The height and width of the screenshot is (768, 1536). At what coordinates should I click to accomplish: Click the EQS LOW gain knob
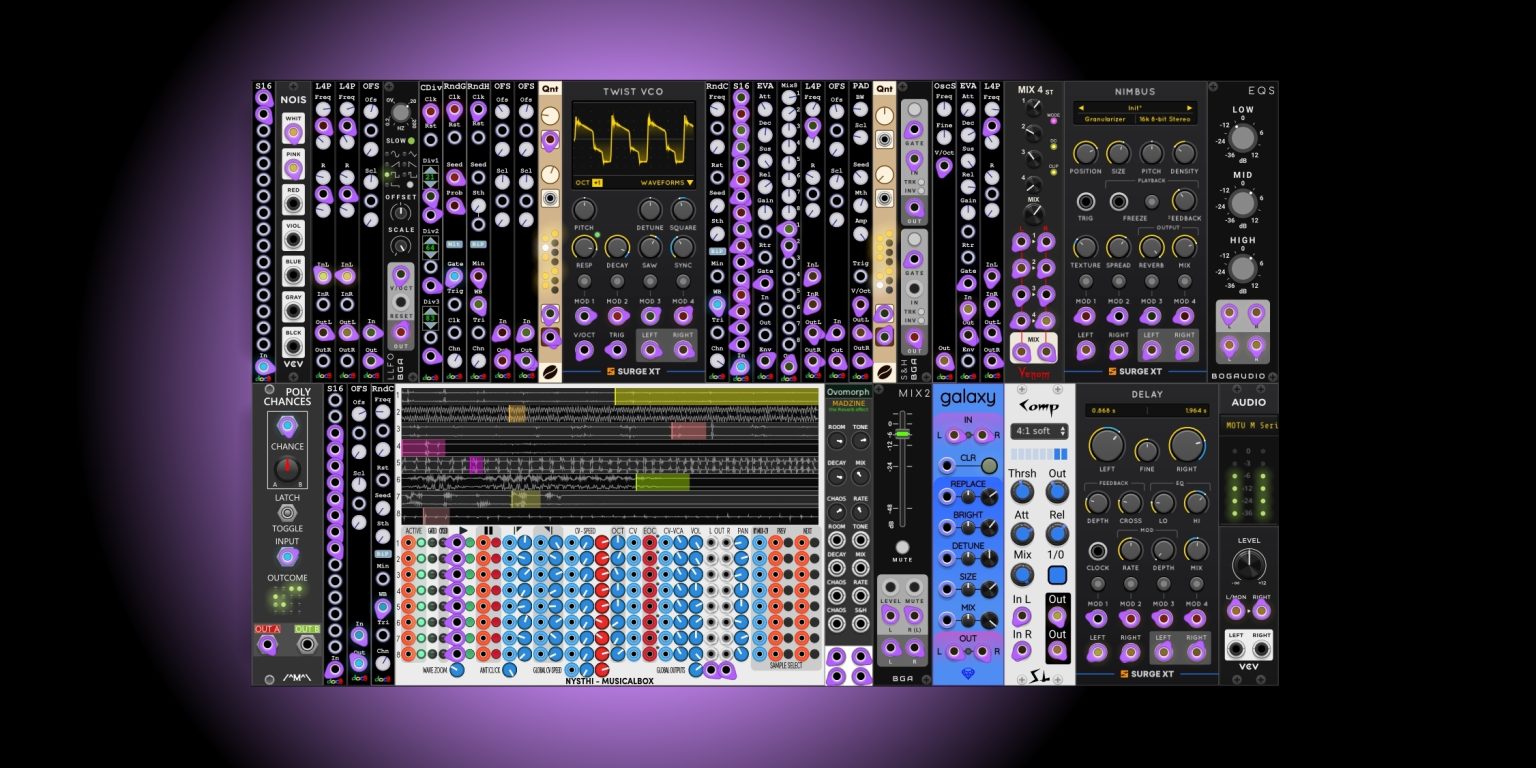pyautogui.click(x=1243, y=140)
